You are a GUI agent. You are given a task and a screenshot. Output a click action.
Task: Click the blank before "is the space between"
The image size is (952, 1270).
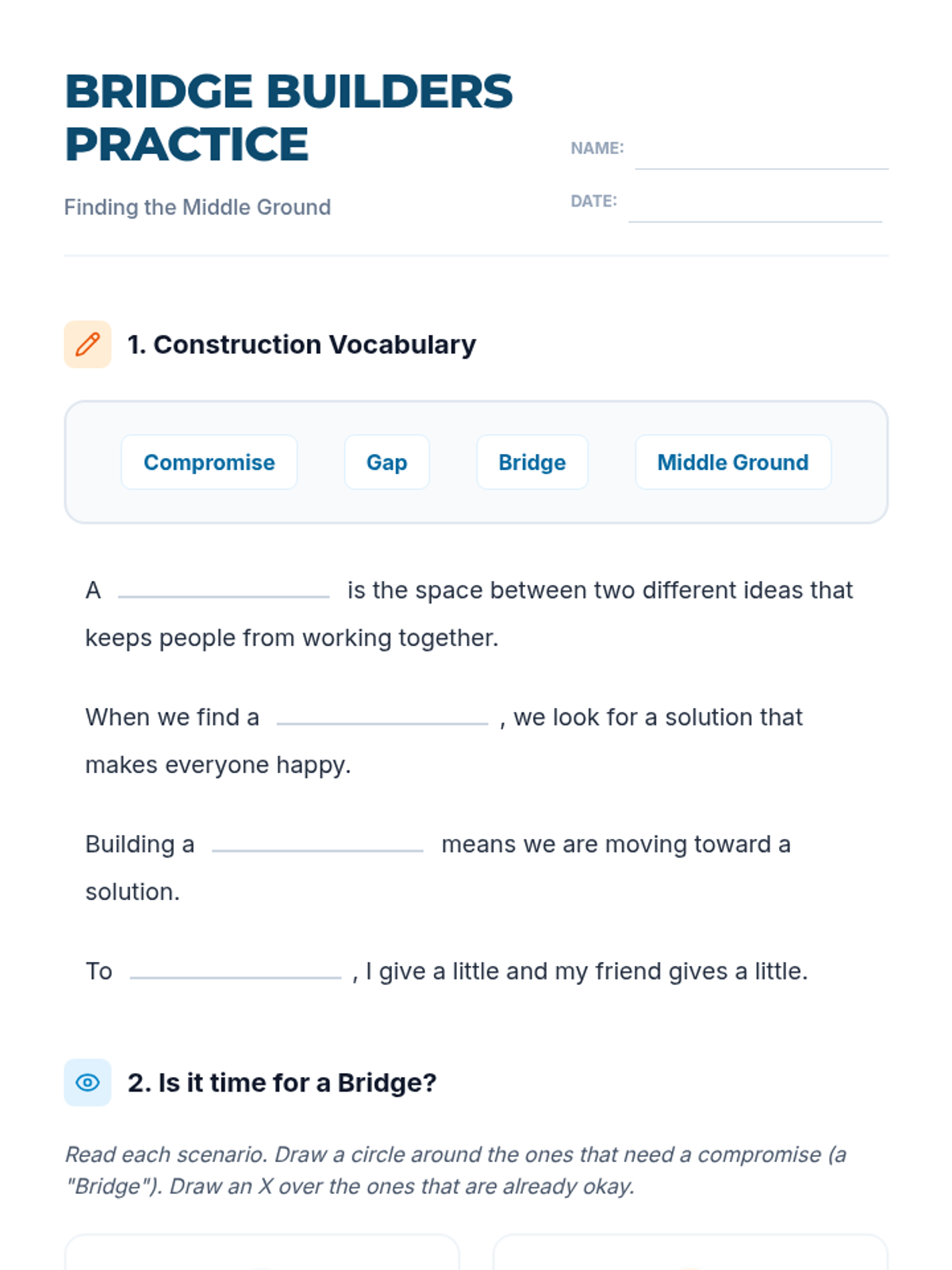[x=224, y=587]
